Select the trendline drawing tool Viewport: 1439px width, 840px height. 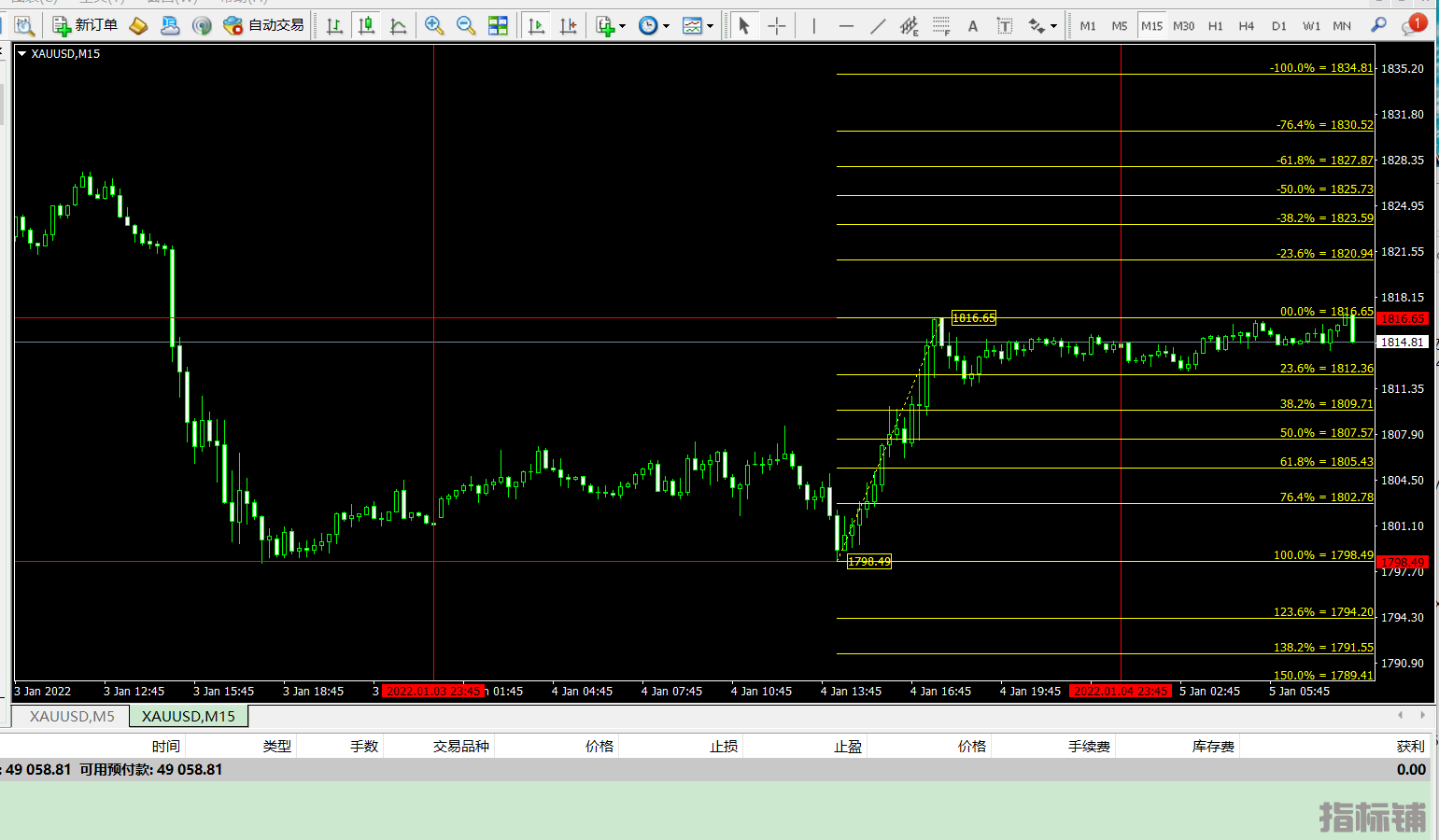878,26
